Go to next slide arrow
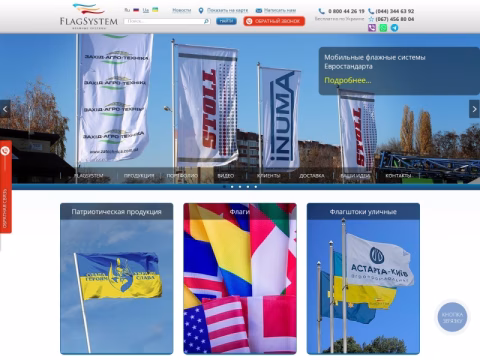This screenshot has height=360, width=480. (x=474, y=109)
